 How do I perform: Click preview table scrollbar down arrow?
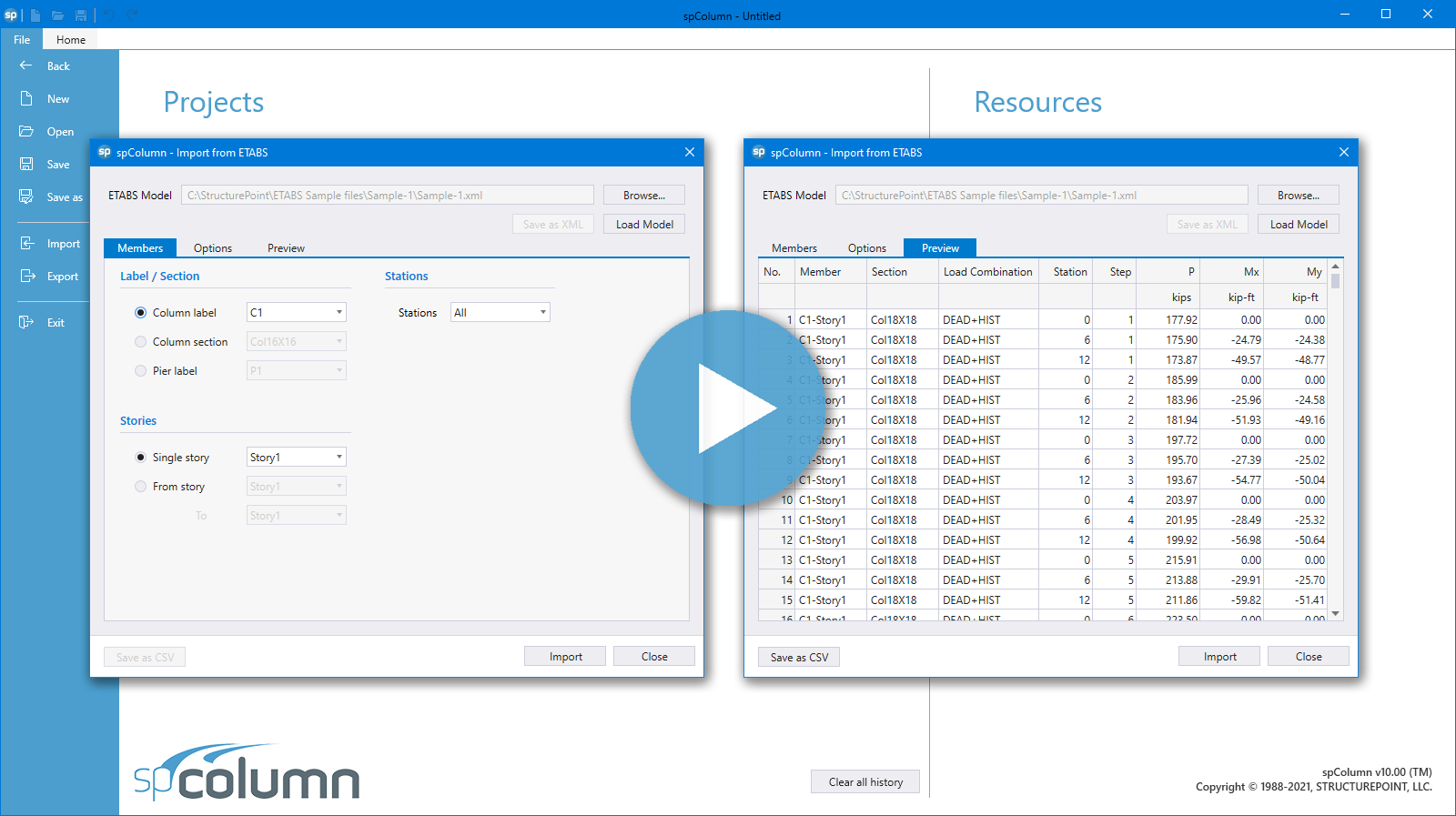pos(1336,614)
